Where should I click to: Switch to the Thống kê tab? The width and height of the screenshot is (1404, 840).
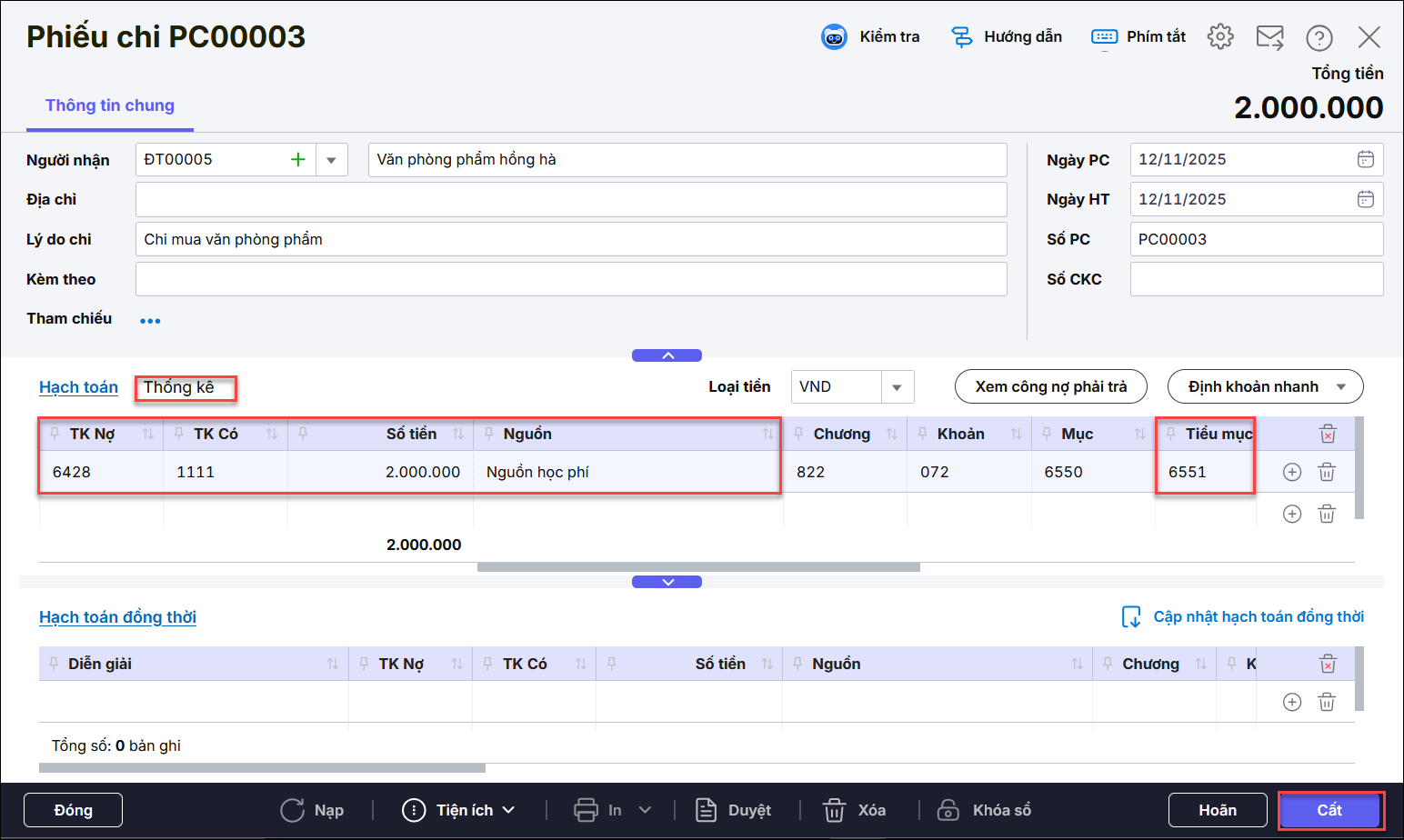click(x=179, y=387)
